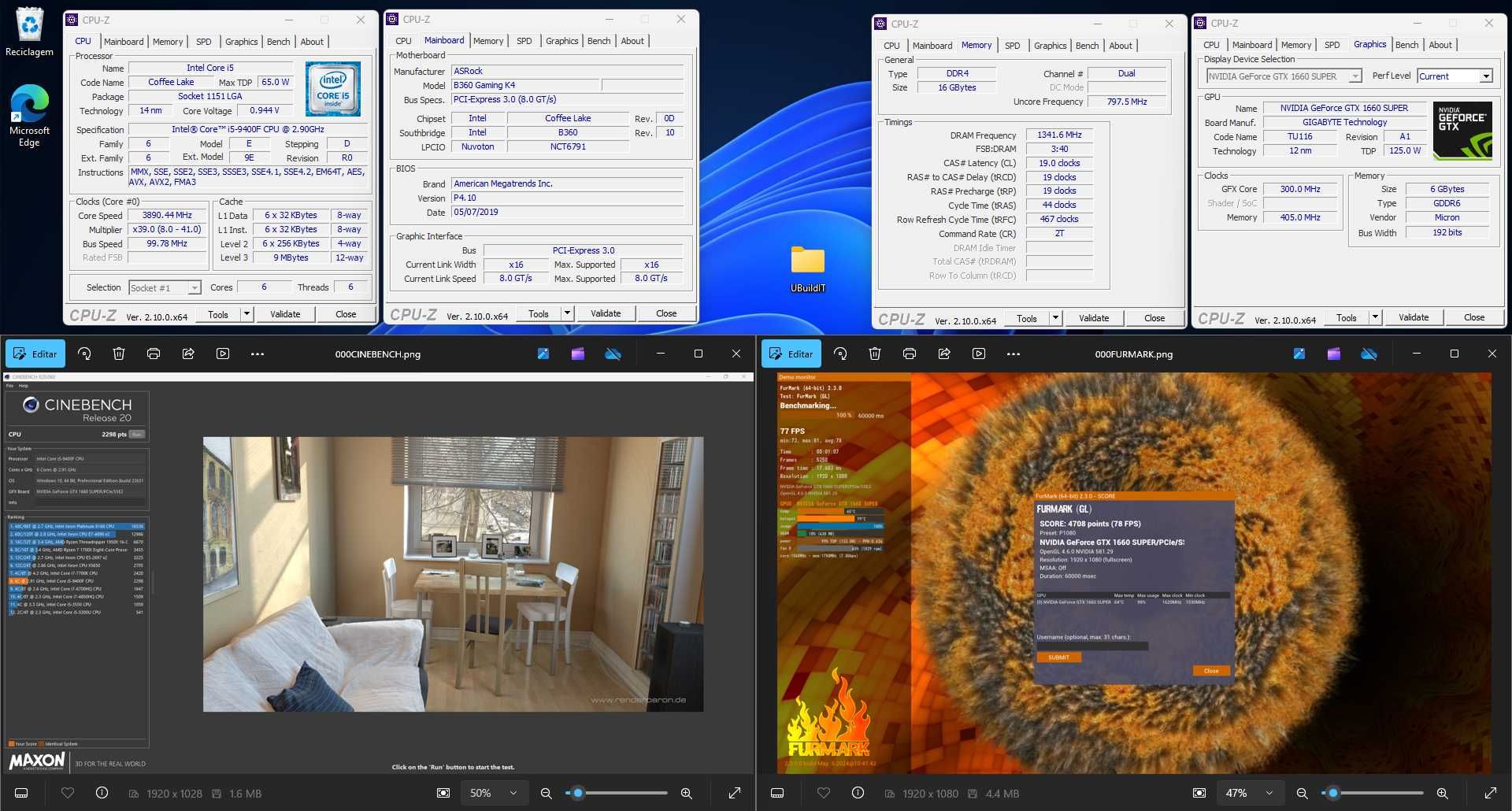Screen dimensions: 1512x811
Task: Open Microsoft Edge desktop shortcut
Action: 29,115
